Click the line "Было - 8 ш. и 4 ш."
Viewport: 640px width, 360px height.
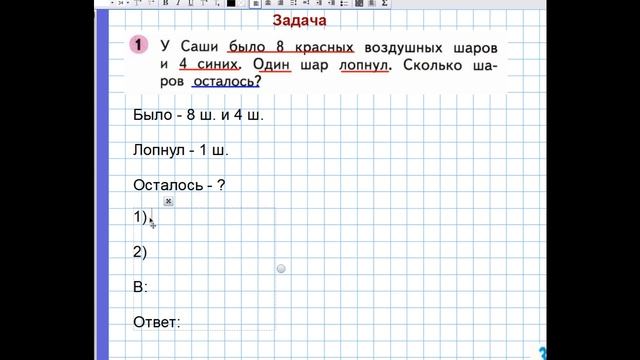tap(198, 115)
